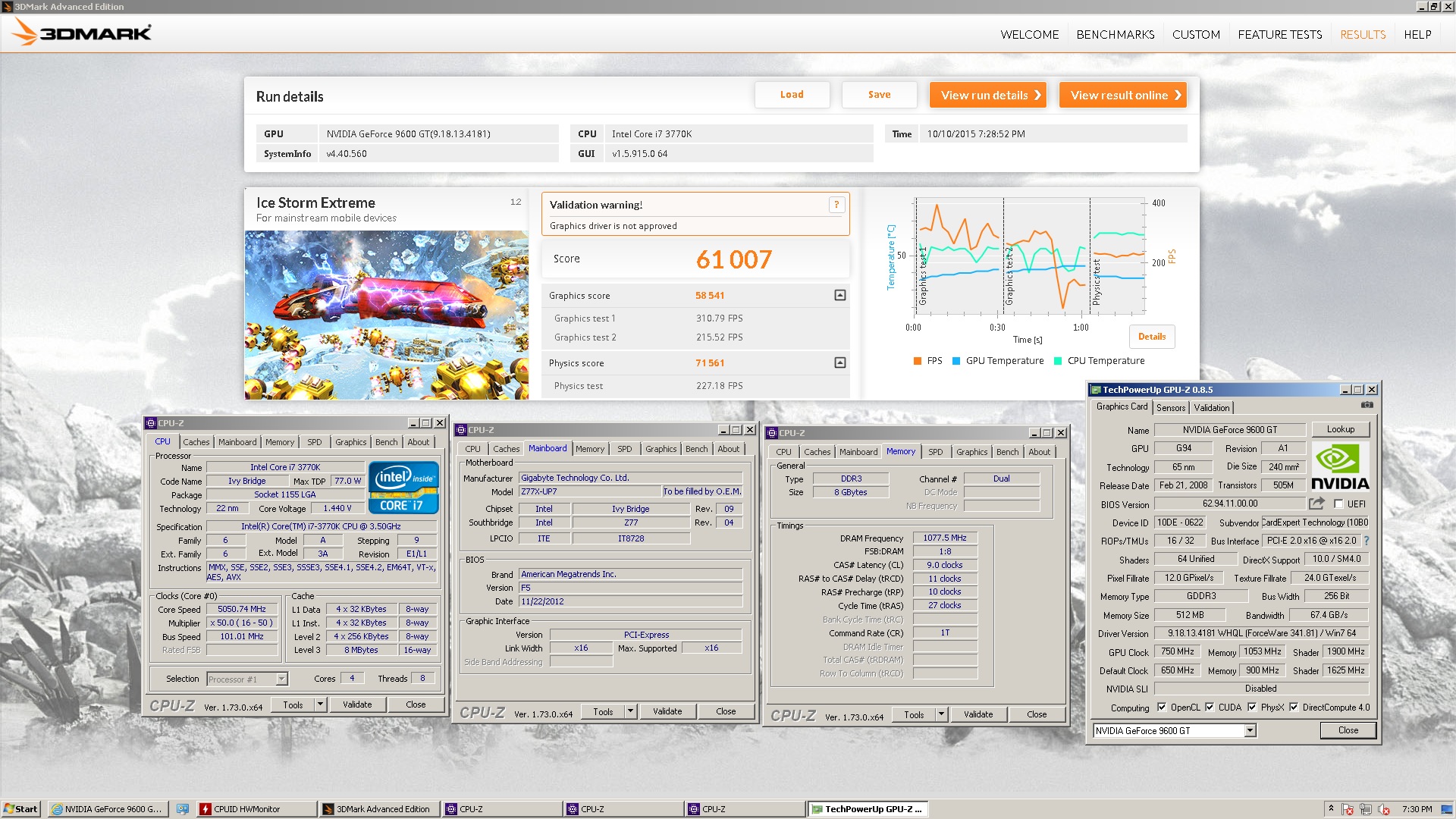The width and height of the screenshot is (1456, 819).
Task: Open FEATURE TESTS
Action: (x=1280, y=35)
